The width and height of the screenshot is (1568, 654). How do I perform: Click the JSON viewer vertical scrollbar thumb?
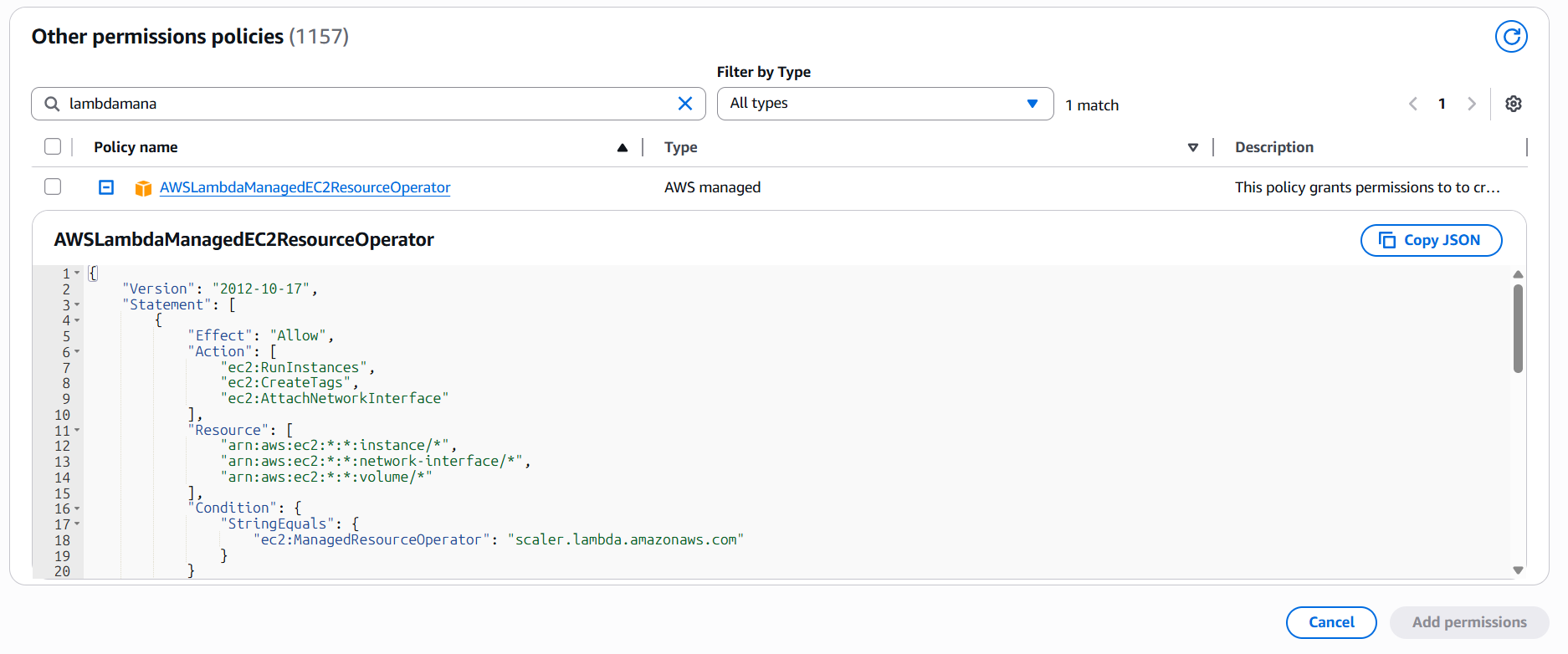(1518, 328)
